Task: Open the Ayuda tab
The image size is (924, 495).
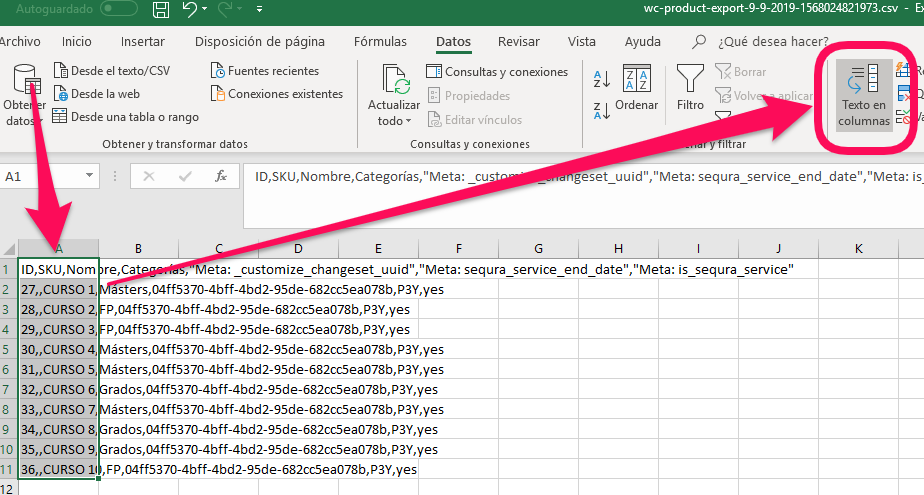Action: (x=642, y=41)
